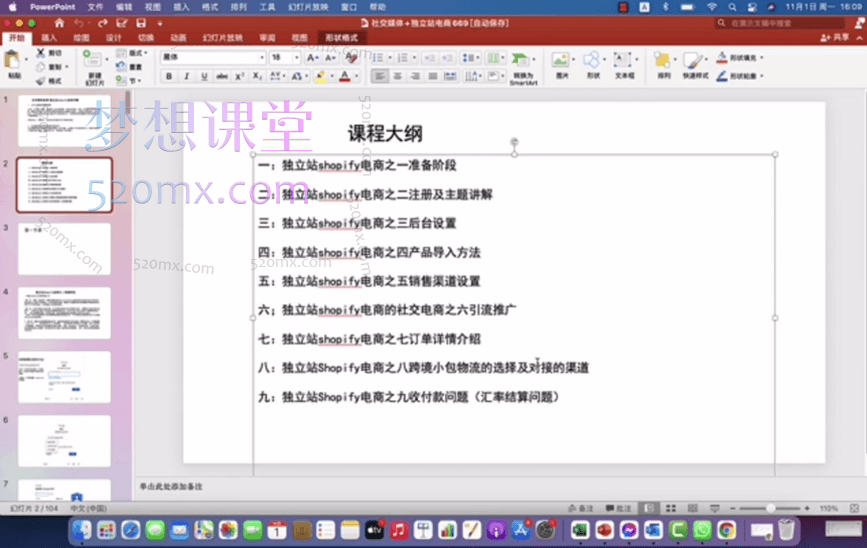The height and width of the screenshot is (548, 867).
Task: Click zoom out minus button
Action: (733, 508)
